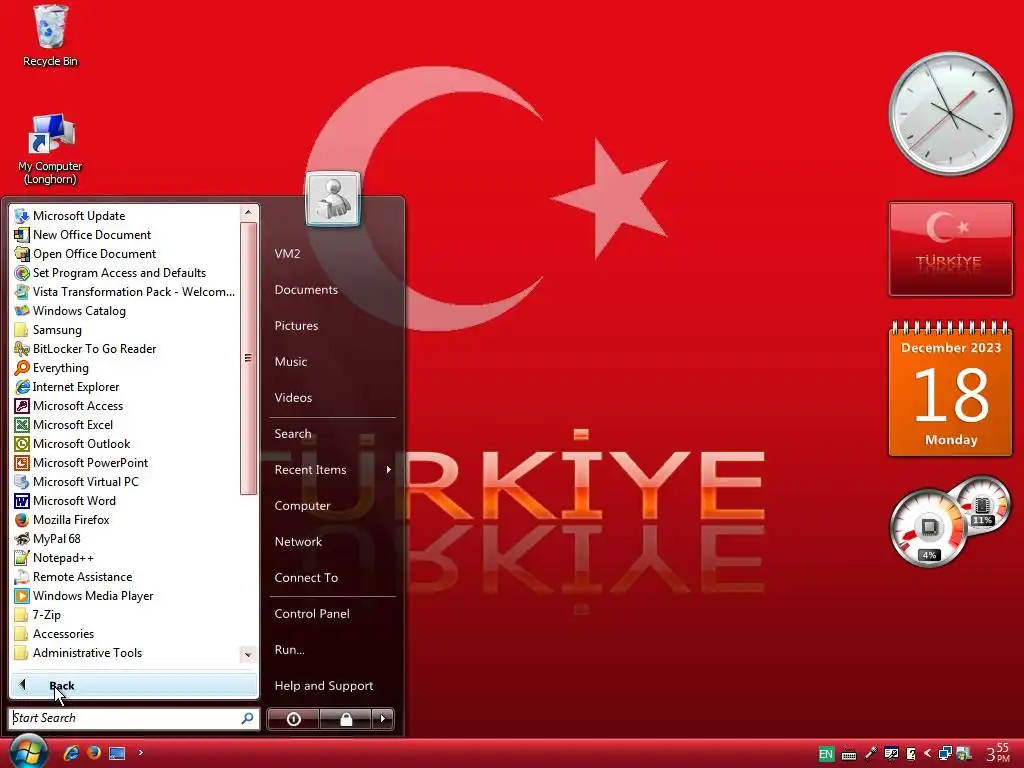Open Documents from Start menu
Viewport: 1024px width, 768px height.
click(306, 289)
